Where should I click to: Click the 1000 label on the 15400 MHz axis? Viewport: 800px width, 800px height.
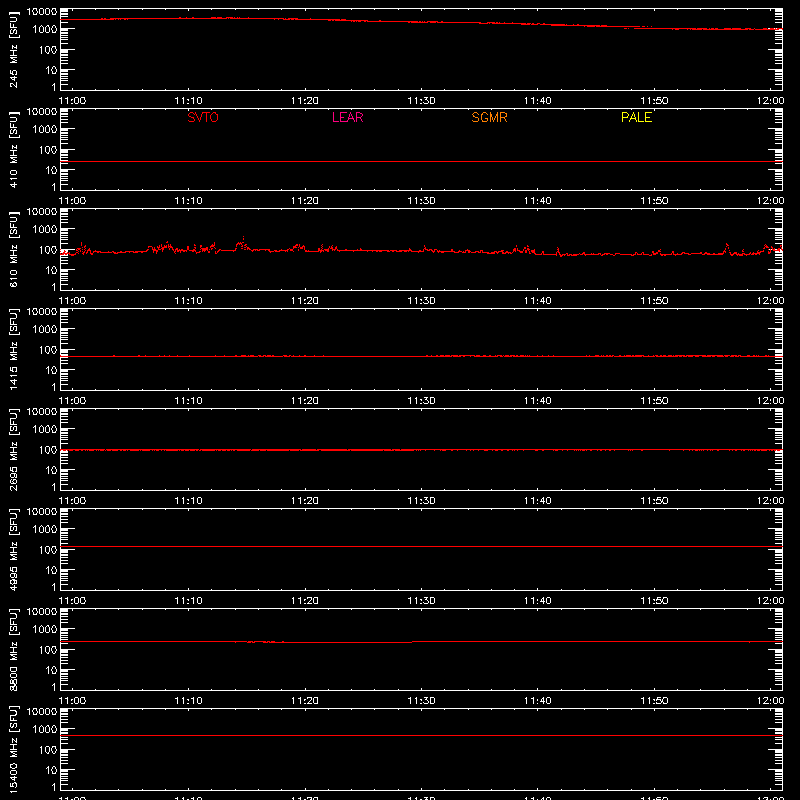[x=45, y=729]
